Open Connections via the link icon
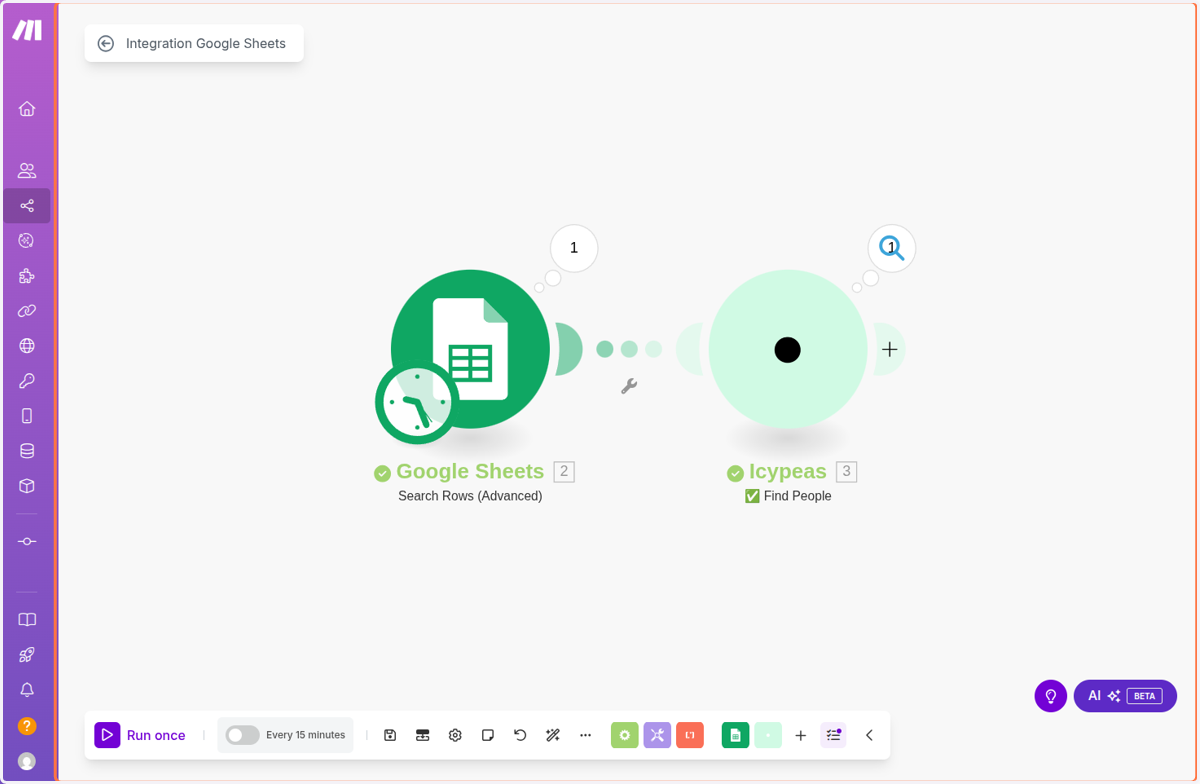The height and width of the screenshot is (784, 1200). point(27,311)
